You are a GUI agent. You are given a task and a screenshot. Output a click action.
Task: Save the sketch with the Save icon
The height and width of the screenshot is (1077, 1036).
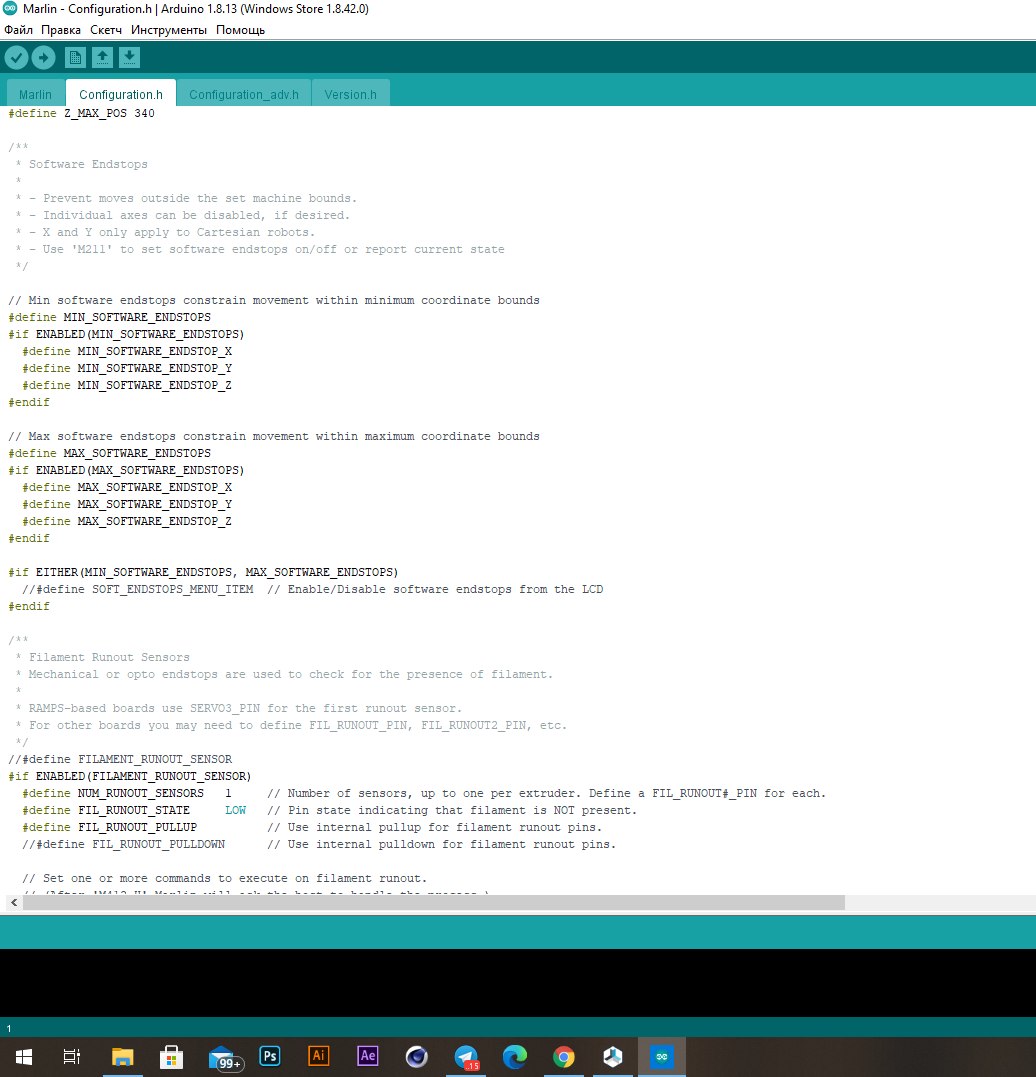pos(129,58)
